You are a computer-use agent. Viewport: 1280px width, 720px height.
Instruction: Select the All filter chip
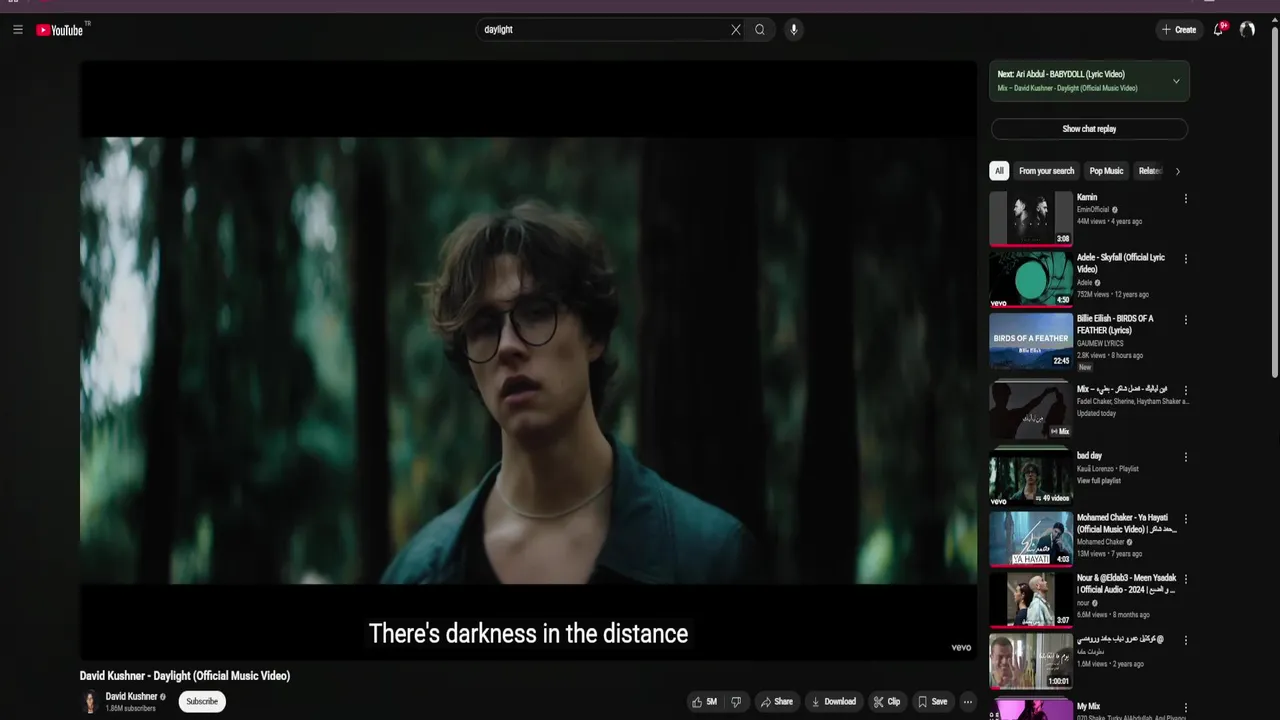pos(999,171)
